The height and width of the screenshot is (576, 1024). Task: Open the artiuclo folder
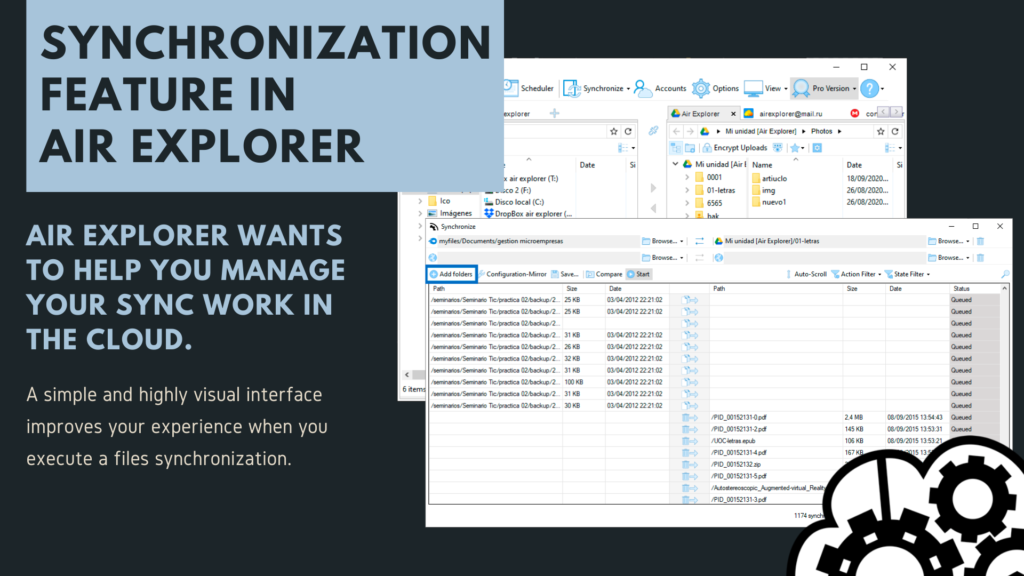click(x=769, y=178)
